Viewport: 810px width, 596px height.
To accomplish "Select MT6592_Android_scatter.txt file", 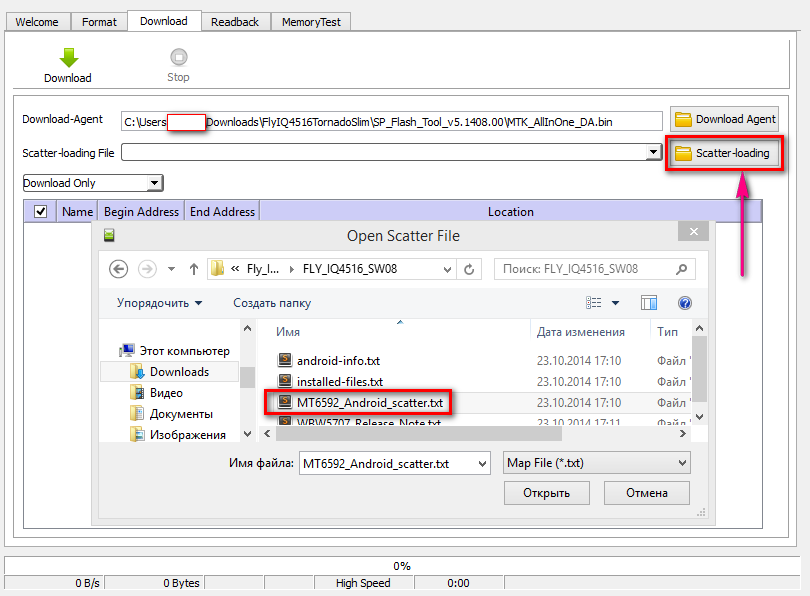I will point(369,402).
